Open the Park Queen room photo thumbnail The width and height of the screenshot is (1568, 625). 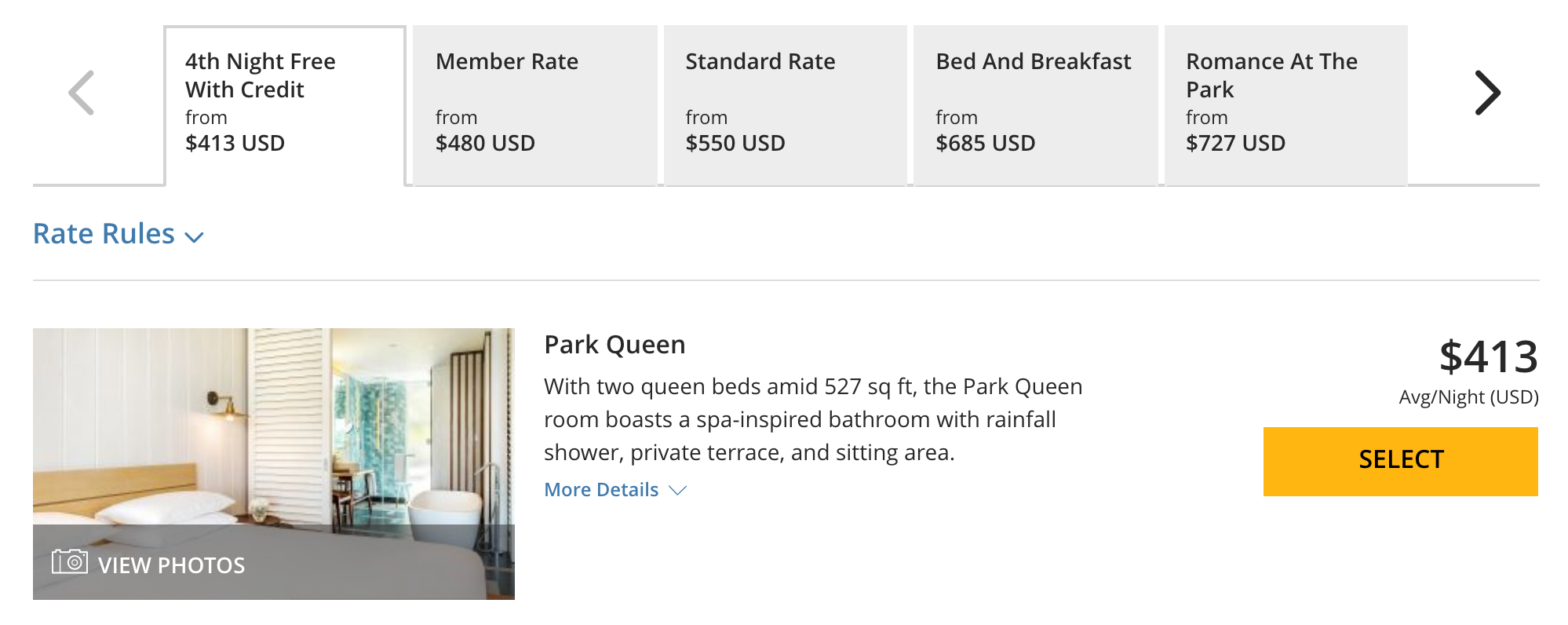pyautogui.click(x=273, y=424)
